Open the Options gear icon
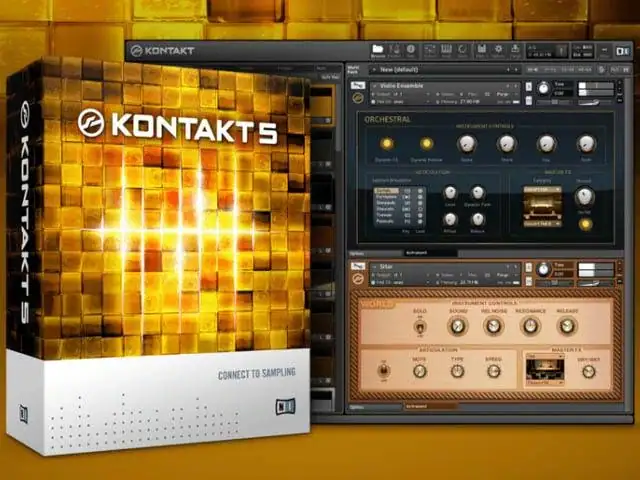Screen dimensions: 640x480 498,51
